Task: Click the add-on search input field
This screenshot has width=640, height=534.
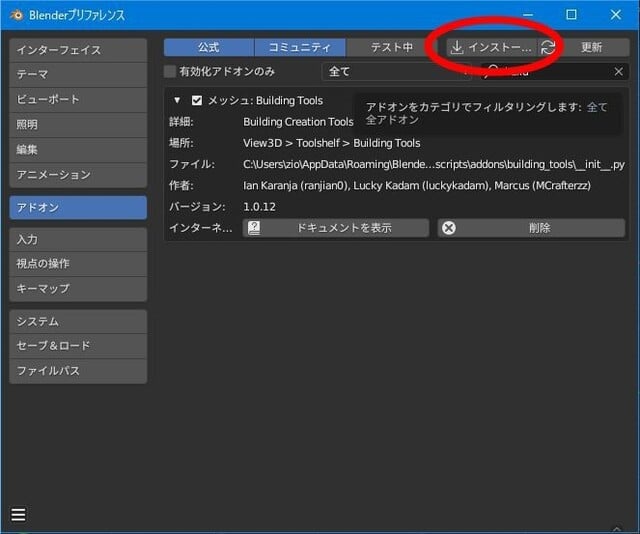Action: (550, 72)
